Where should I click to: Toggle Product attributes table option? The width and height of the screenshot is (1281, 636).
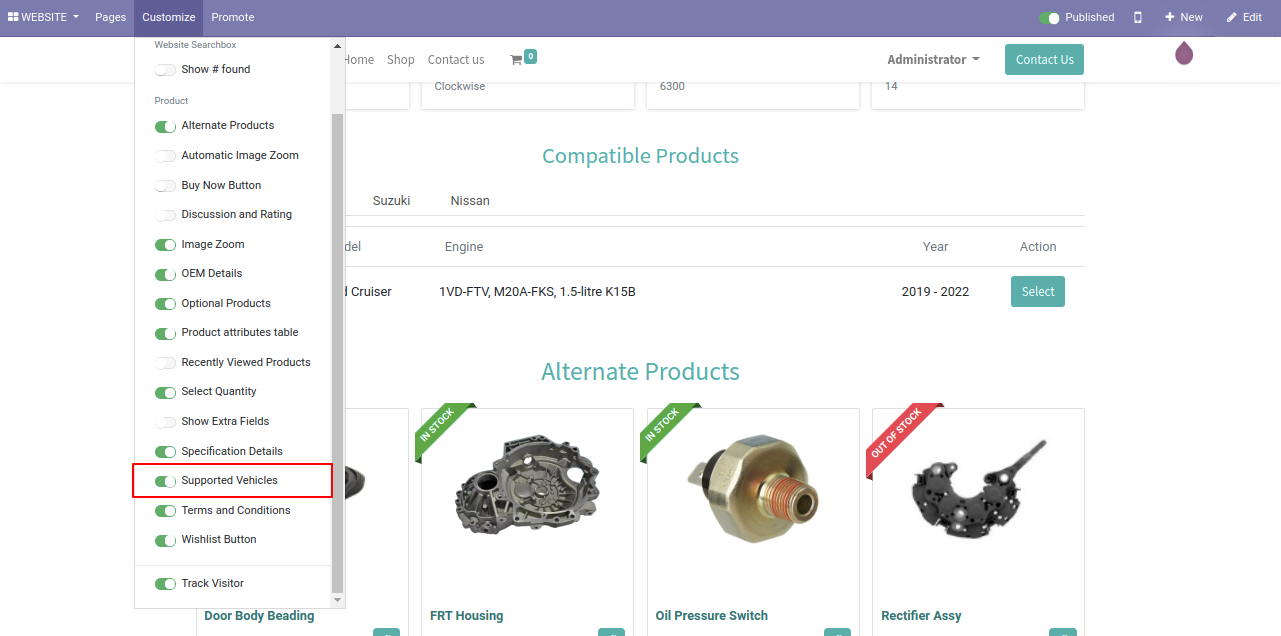165,333
